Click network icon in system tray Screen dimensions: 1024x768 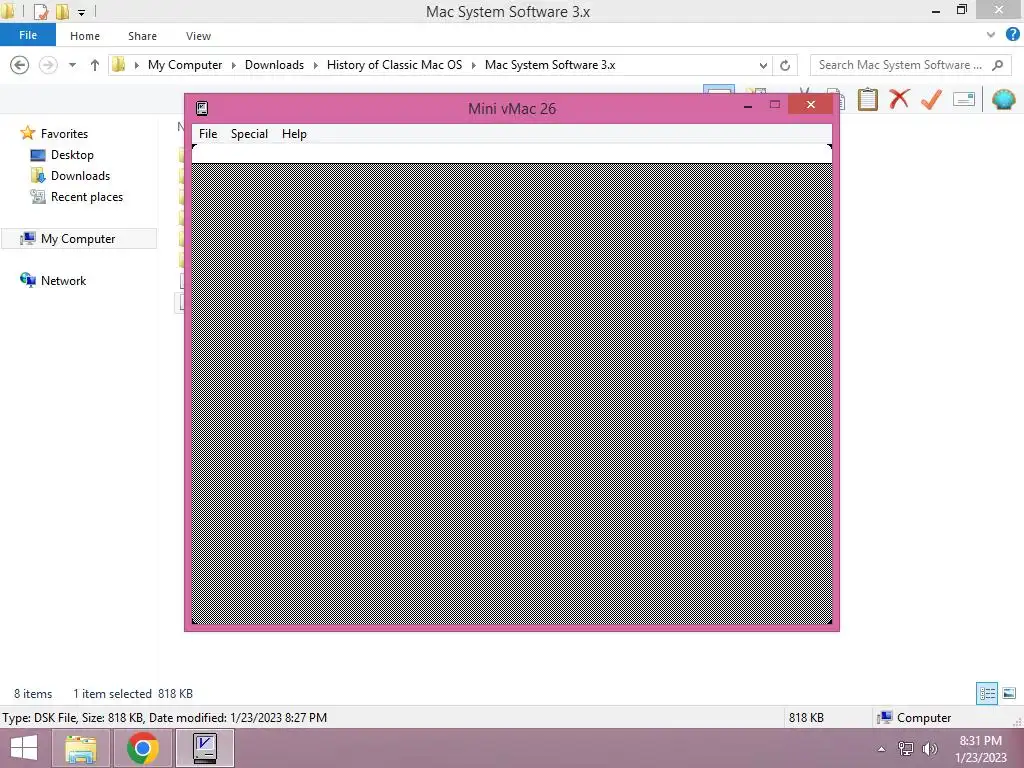906,749
